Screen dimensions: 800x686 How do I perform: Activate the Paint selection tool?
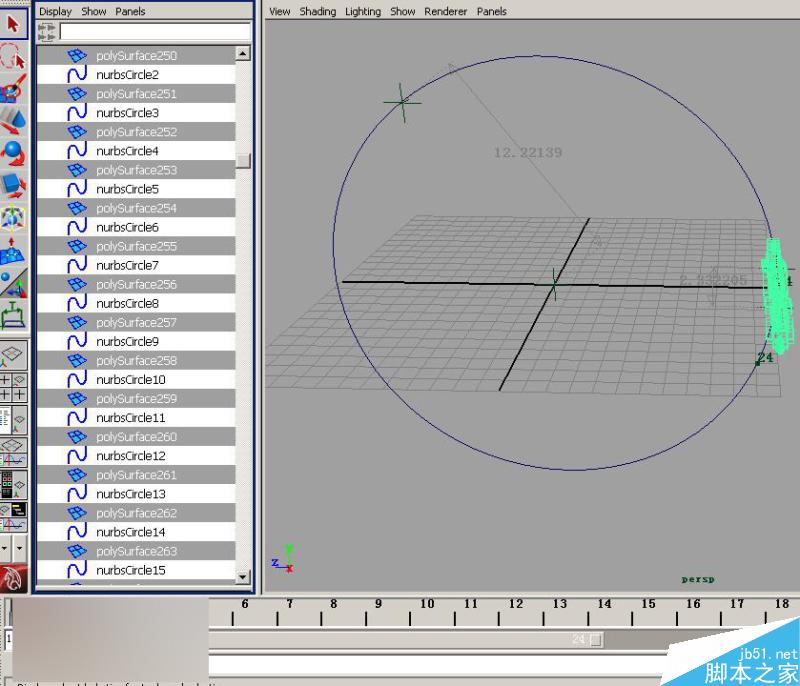coord(13,87)
